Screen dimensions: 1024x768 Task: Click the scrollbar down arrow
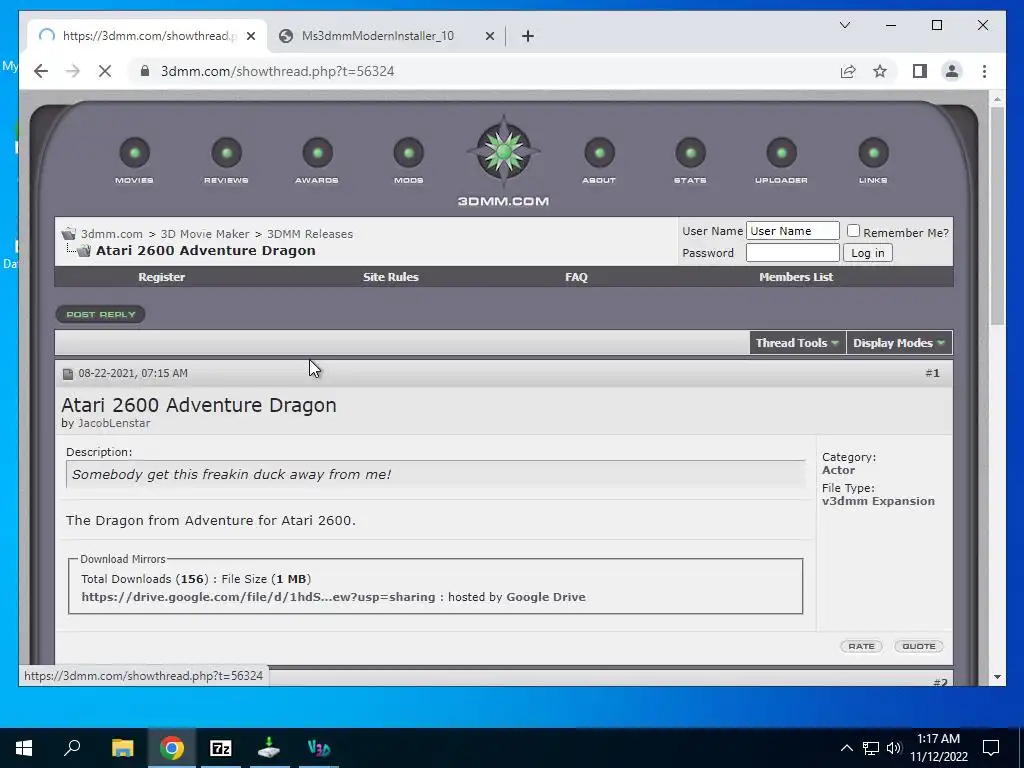tap(997, 677)
